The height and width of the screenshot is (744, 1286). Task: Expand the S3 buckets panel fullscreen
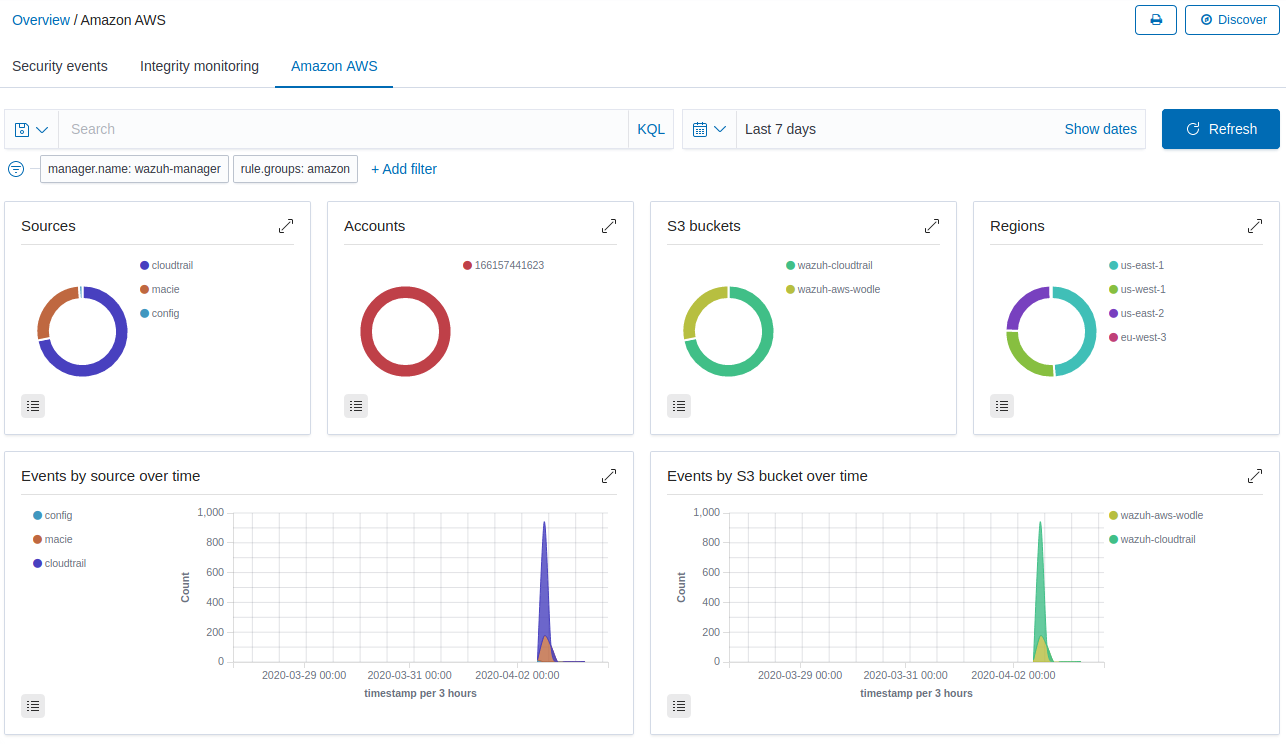[932, 226]
